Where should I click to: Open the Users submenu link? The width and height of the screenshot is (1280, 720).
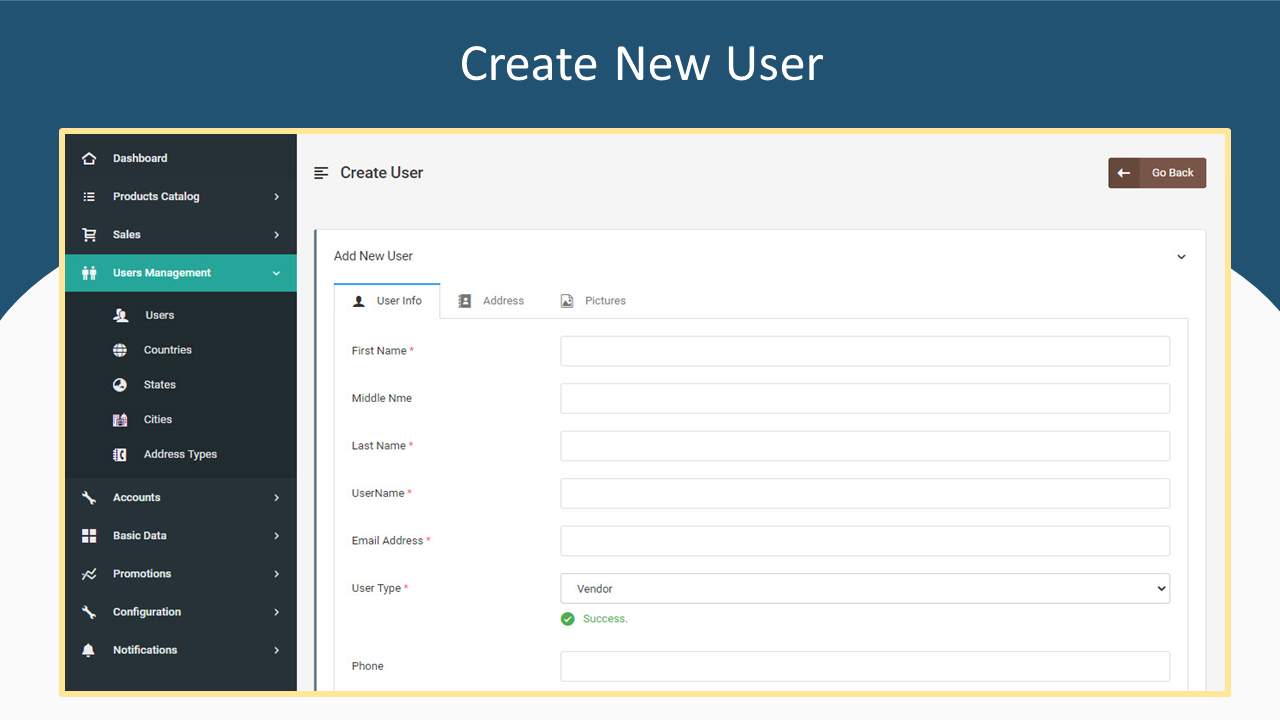(181, 315)
